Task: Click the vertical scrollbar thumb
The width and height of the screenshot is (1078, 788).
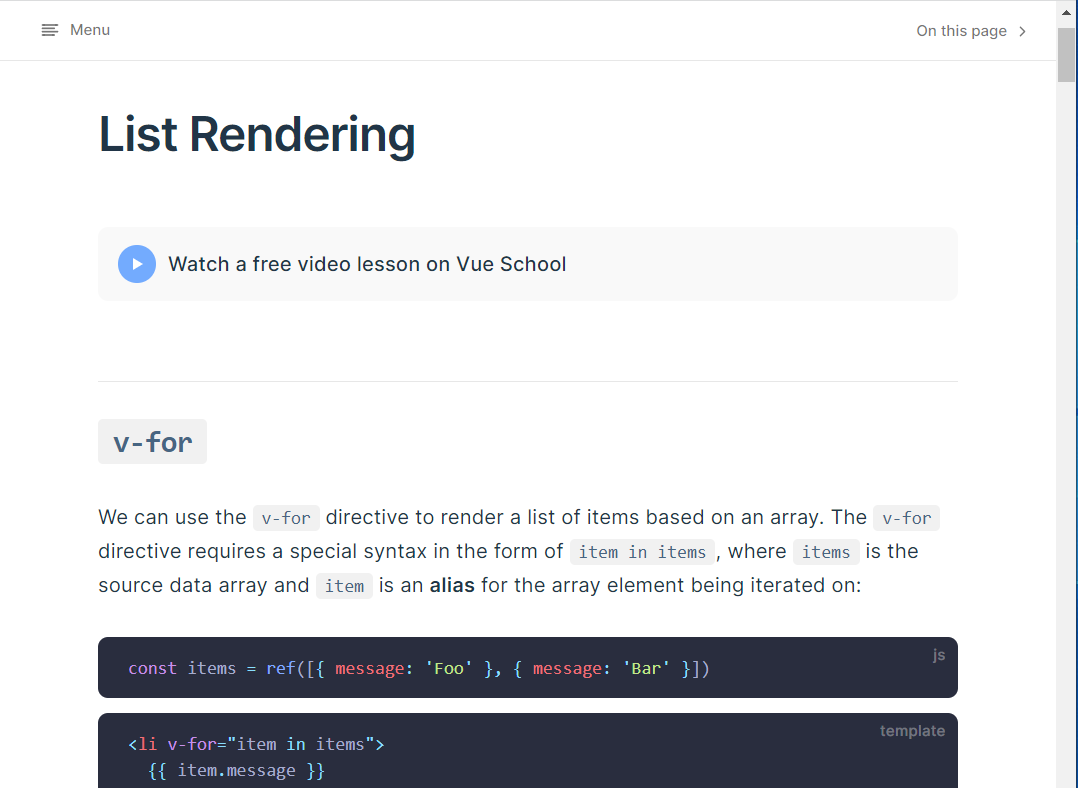Action: (x=1066, y=55)
